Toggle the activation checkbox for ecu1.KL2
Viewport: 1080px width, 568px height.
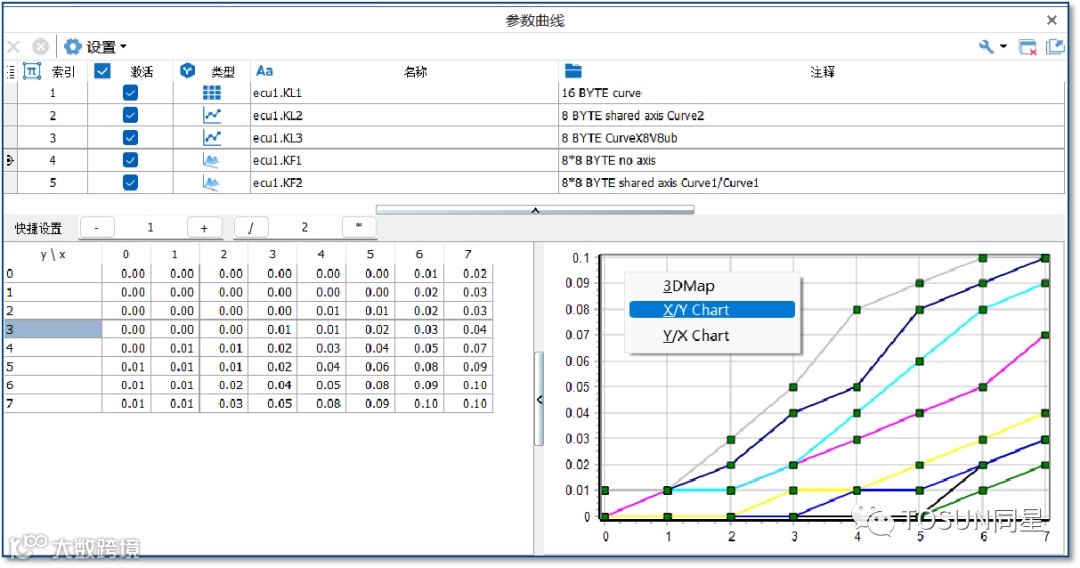130,115
